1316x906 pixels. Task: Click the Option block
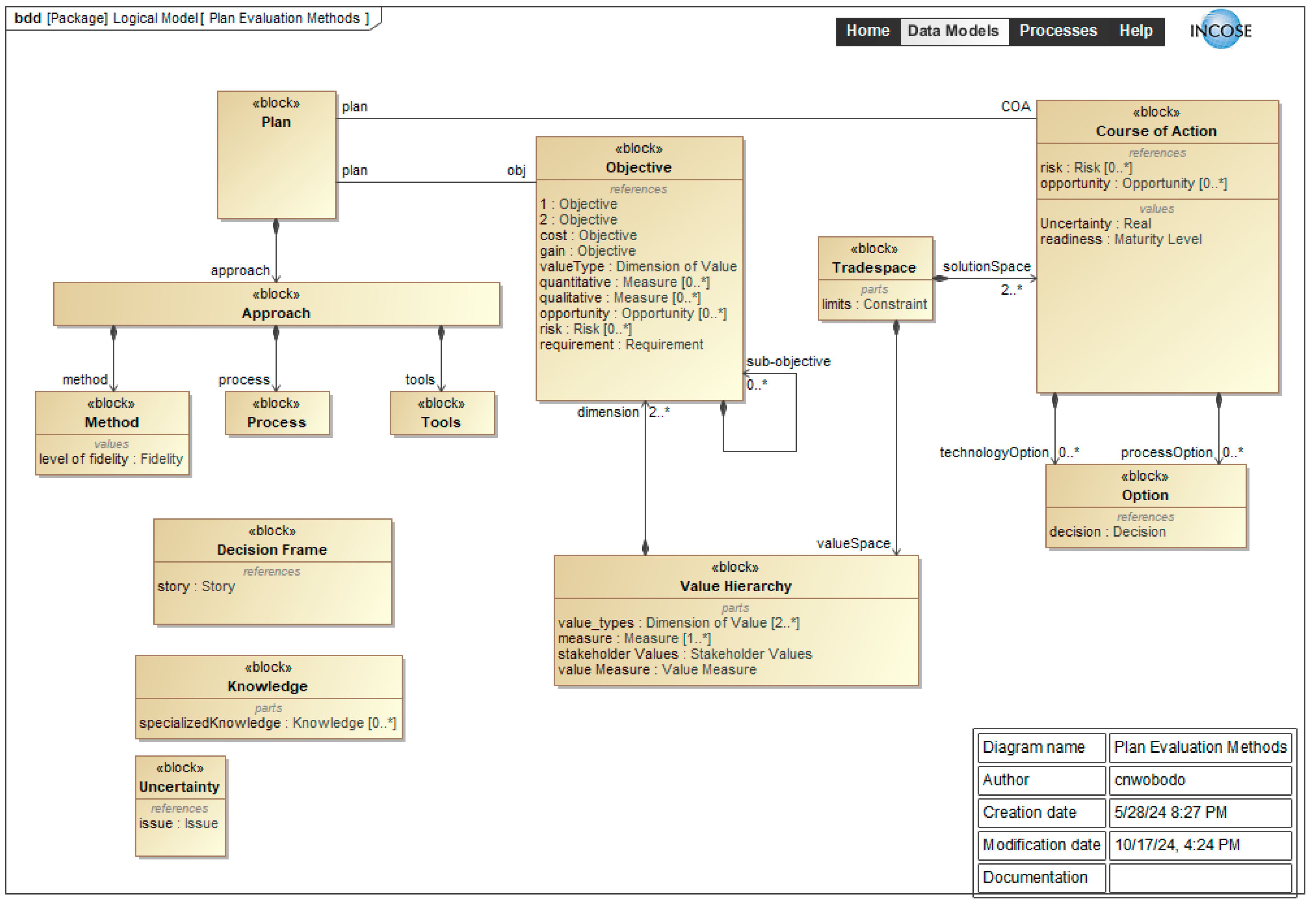coord(1145,495)
